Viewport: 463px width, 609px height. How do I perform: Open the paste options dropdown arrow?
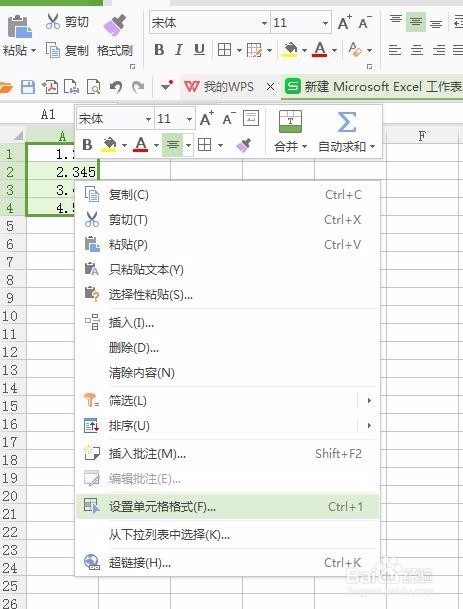click(x=33, y=50)
